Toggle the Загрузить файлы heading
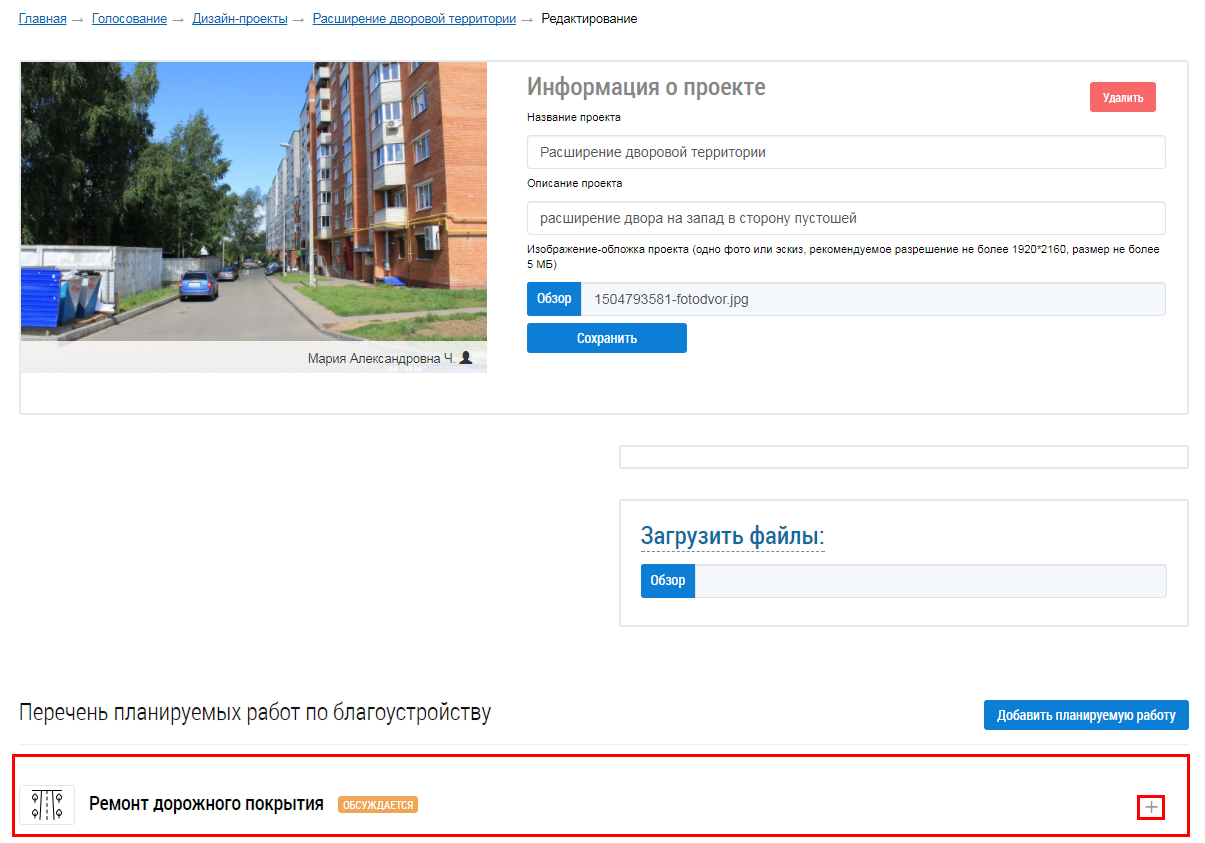The height and width of the screenshot is (843, 1205). [733, 537]
